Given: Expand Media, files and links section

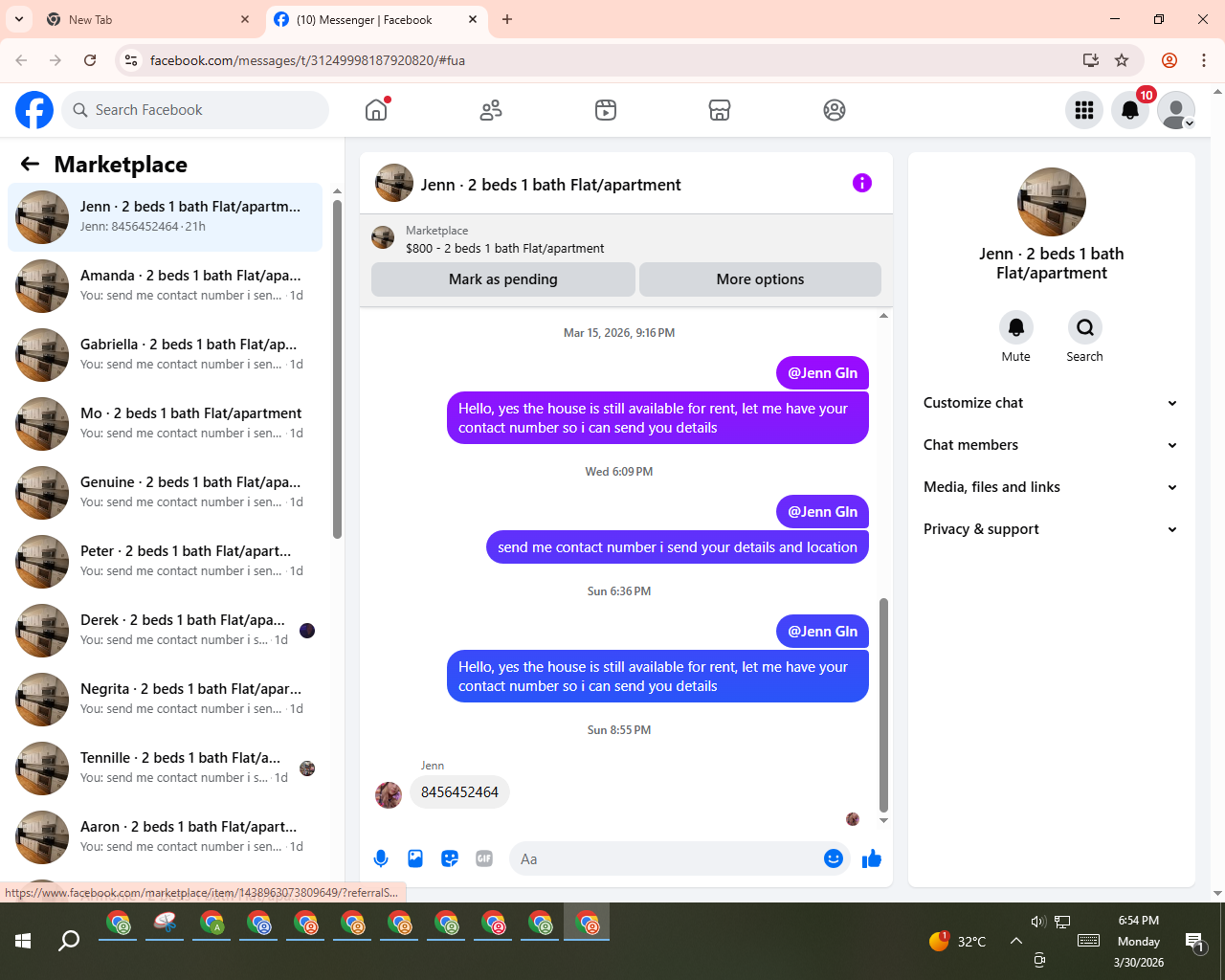Looking at the screenshot, I should point(1051,487).
